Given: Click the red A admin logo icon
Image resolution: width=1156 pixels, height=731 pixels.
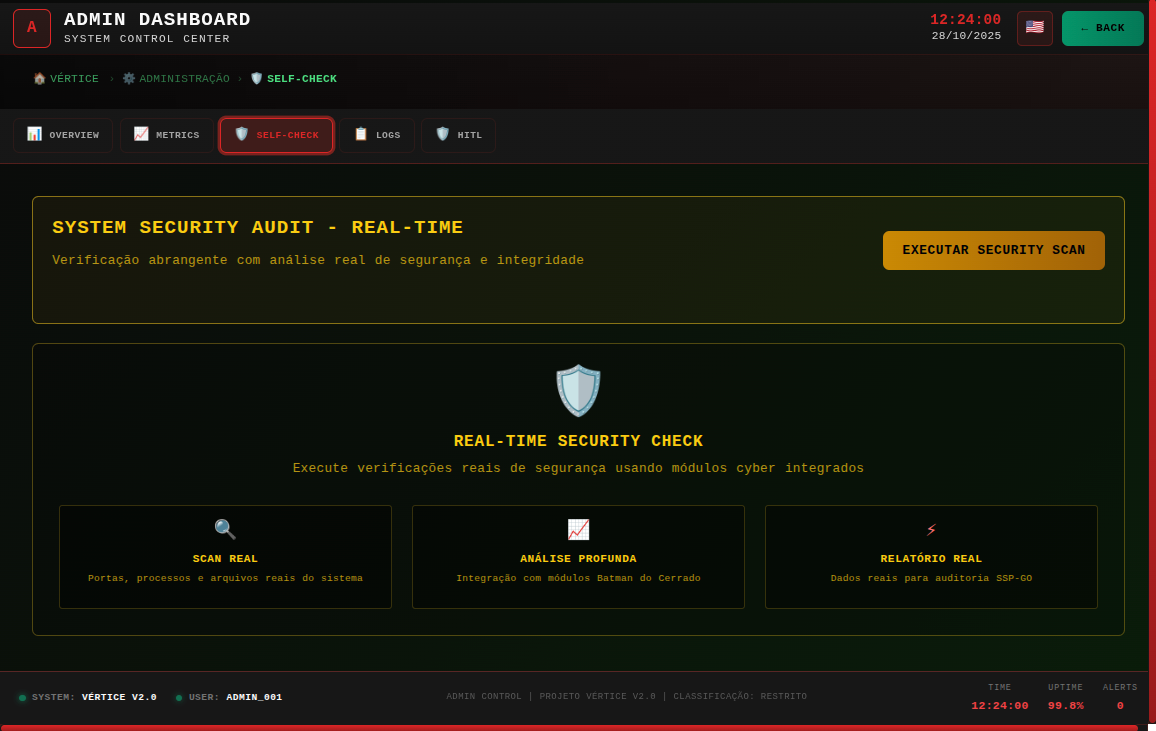Looking at the screenshot, I should click(31, 28).
